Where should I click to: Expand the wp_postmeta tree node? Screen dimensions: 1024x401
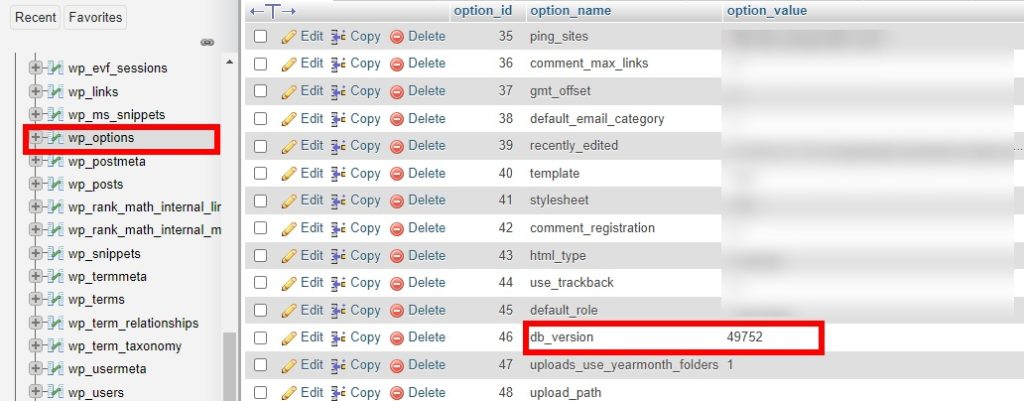(x=35, y=161)
